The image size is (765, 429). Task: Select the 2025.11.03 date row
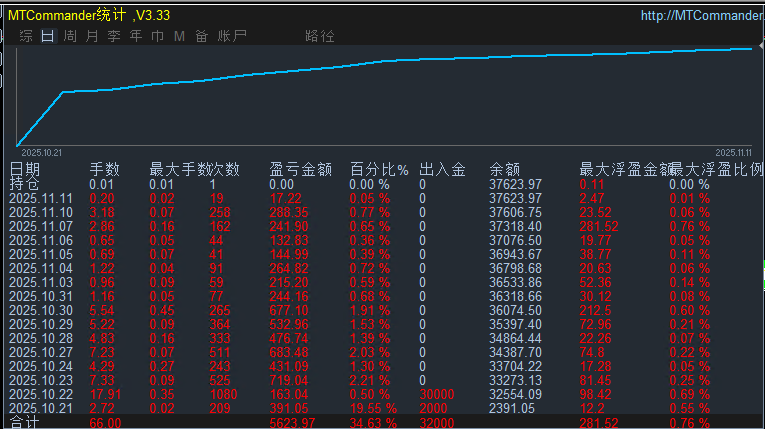pyautogui.click(x=41, y=283)
